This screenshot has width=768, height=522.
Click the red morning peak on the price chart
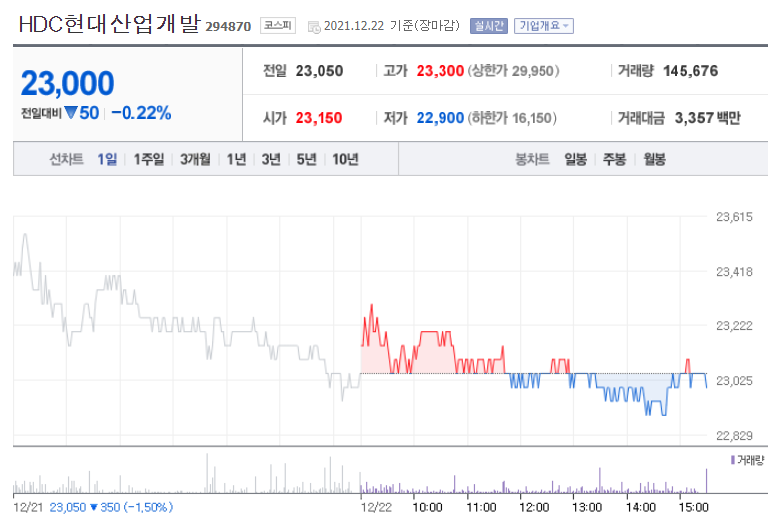tap(372, 306)
